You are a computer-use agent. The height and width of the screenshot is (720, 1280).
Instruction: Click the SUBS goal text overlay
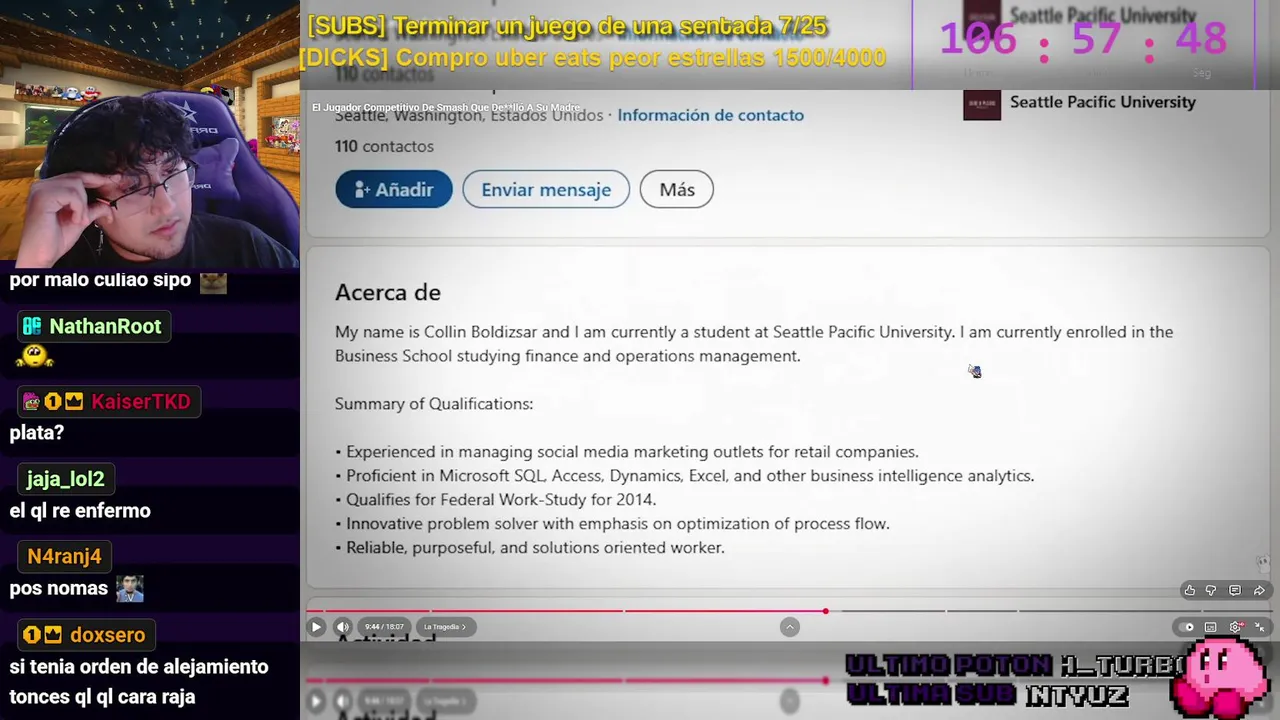tap(567, 26)
